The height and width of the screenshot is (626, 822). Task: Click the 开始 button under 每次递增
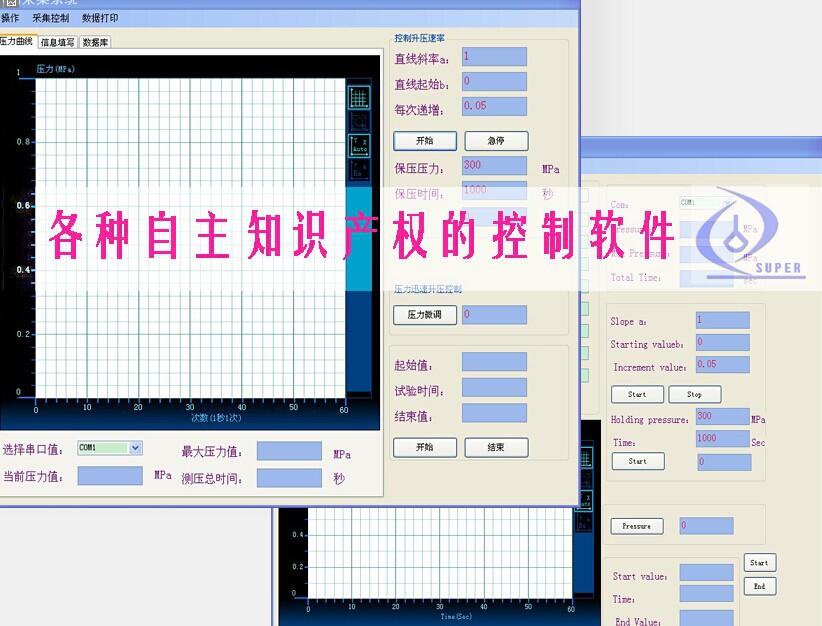click(424, 141)
